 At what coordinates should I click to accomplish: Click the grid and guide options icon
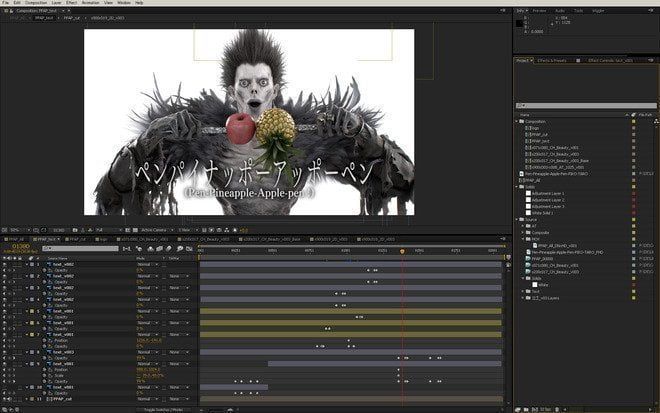point(36,230)
